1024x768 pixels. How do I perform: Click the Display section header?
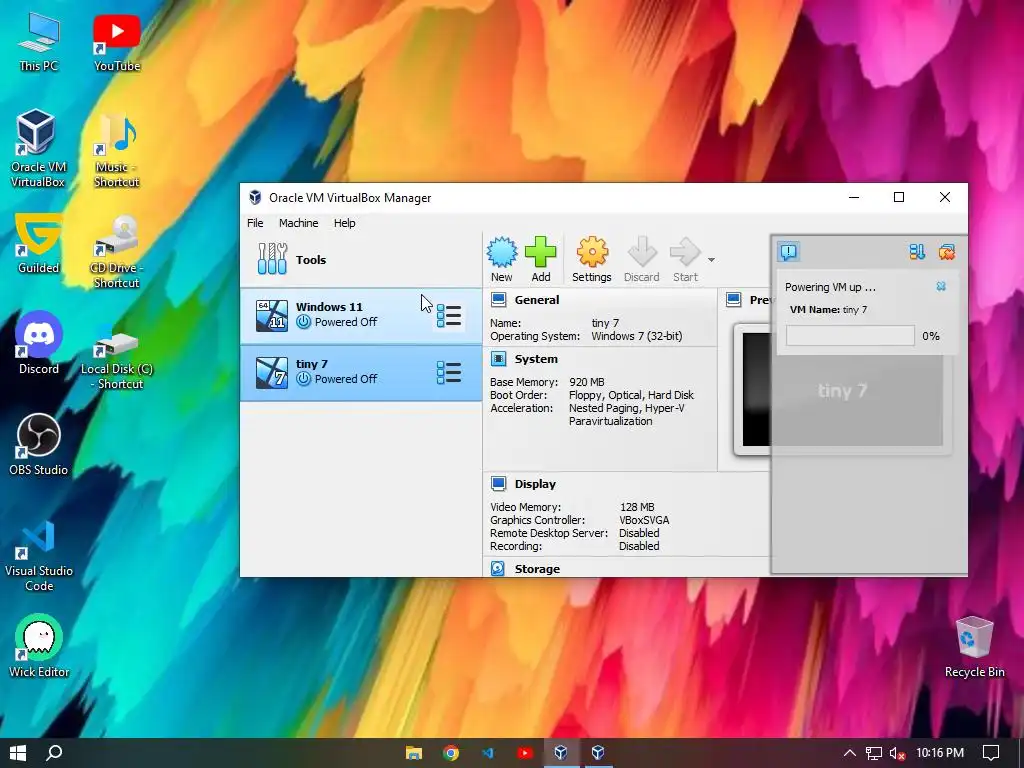point(535,484)
